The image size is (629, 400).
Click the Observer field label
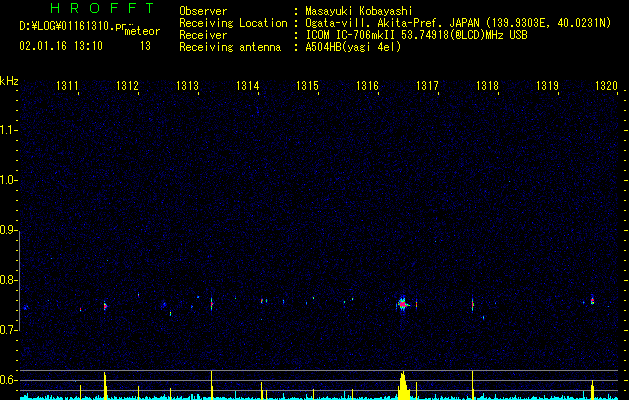(203, 11)
